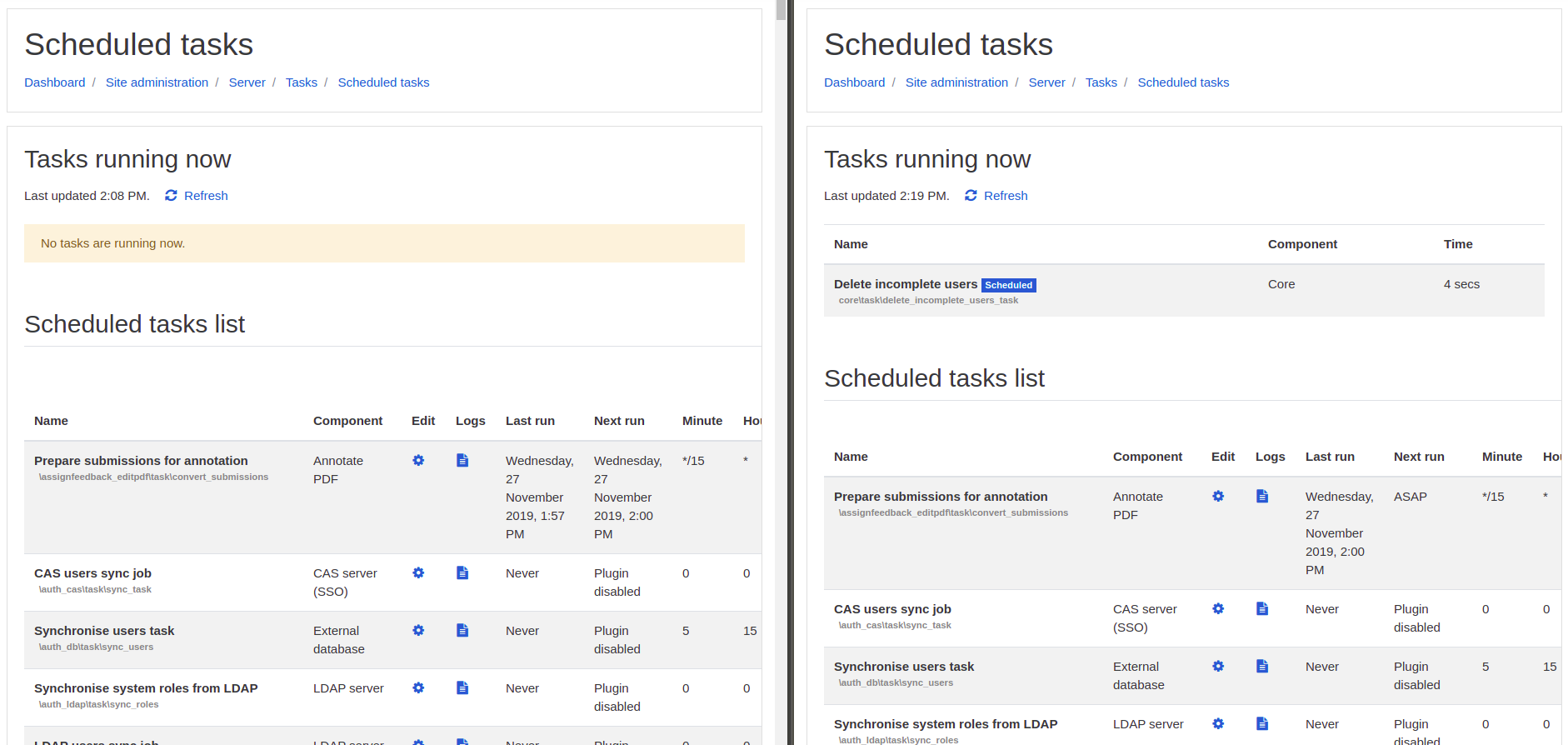Click 'Annotate PDF' component cell in left panel
Image resolution: width=1568 pixels, height=745 pixels.
338,470
